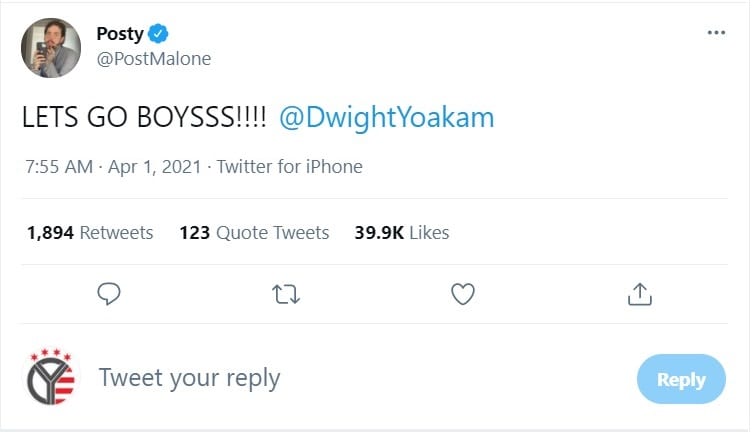Visit the @PostMalone handle
752x432 pixels.
pos(153,59)
